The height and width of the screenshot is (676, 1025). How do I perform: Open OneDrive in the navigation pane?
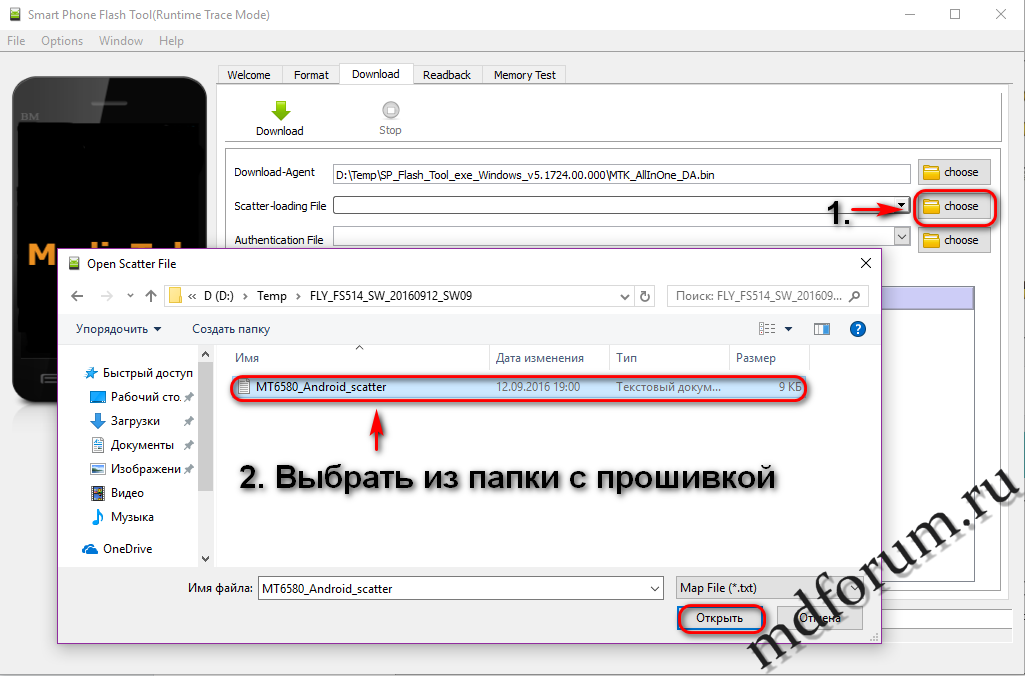[x=126, y=549]
